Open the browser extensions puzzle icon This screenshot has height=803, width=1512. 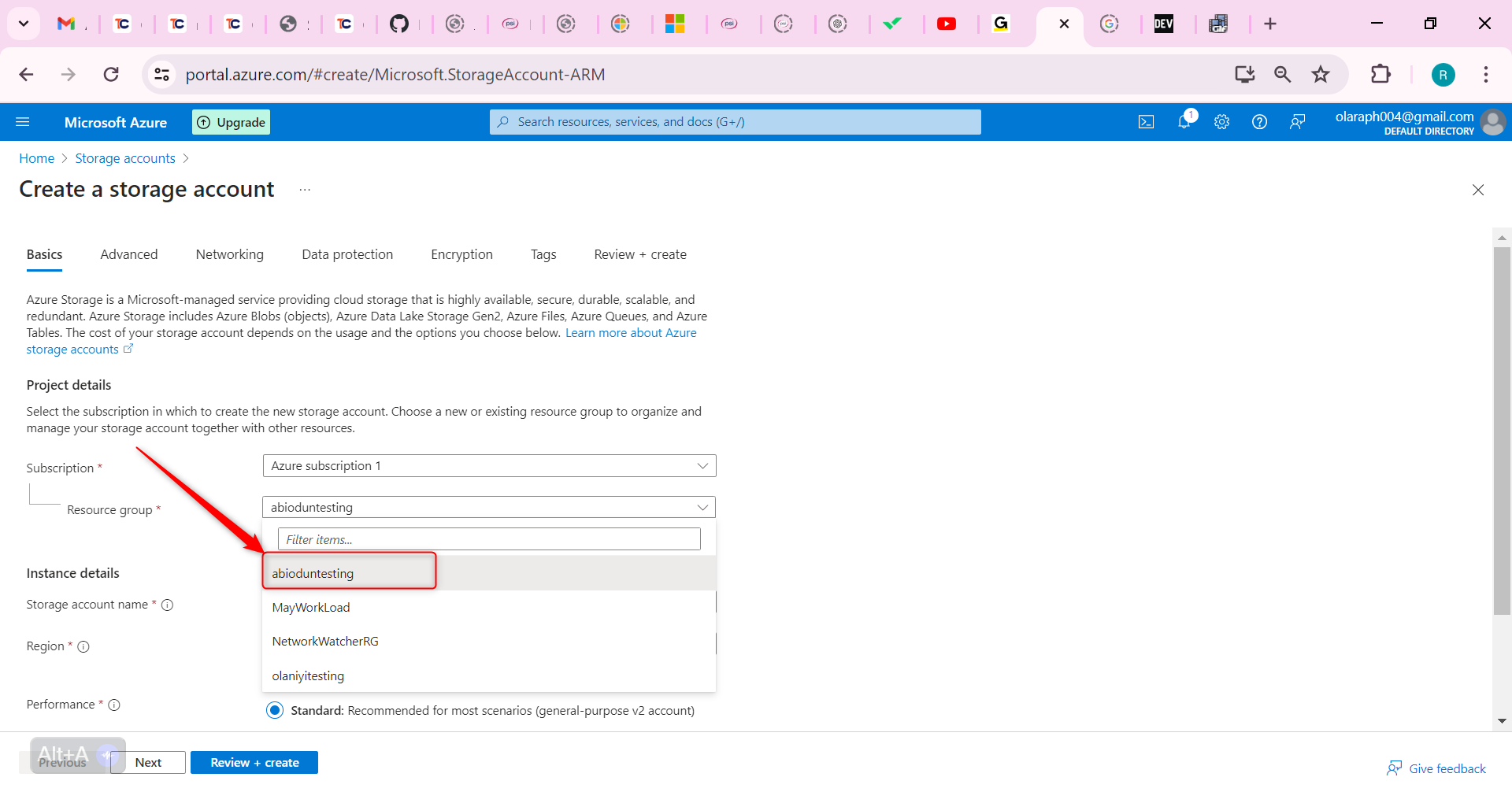click(1382, 74)
